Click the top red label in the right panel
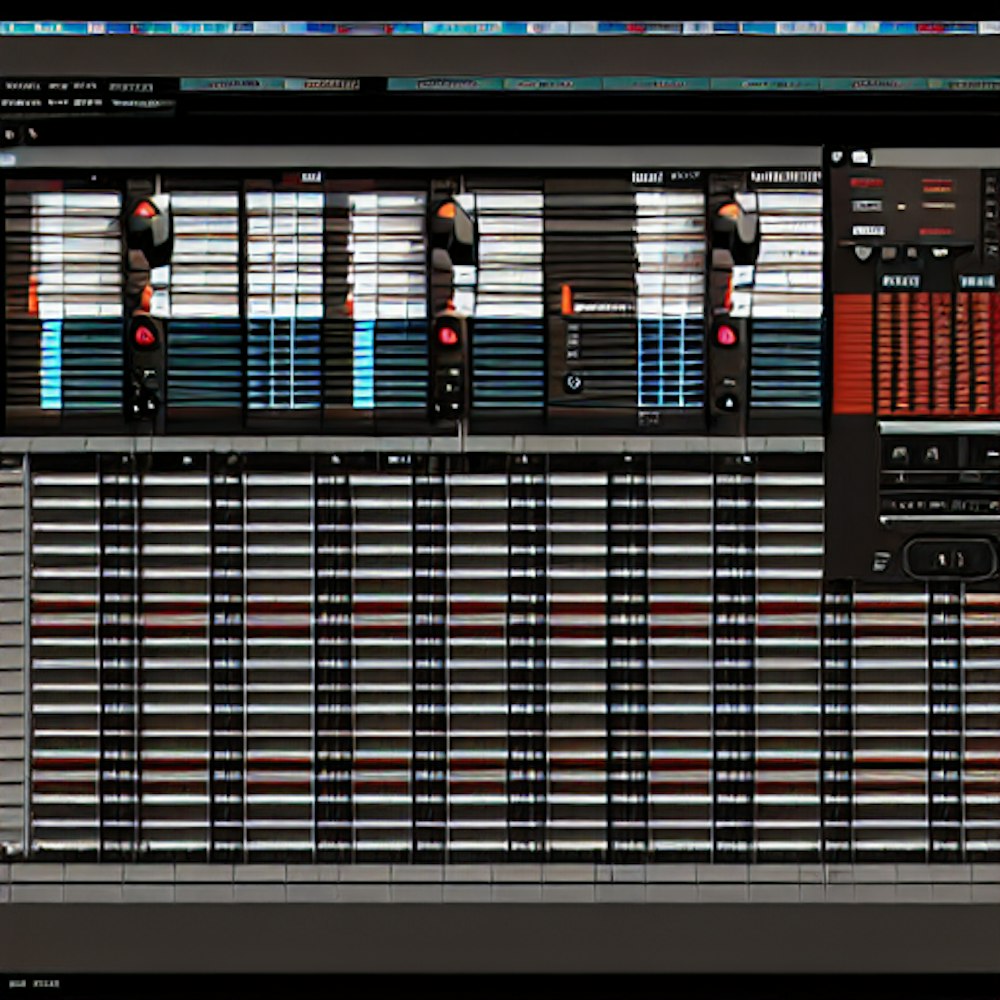Image resolution: width=1000 pixels, height=1000 pixels. pyautogui.click(x=866, y=182)
